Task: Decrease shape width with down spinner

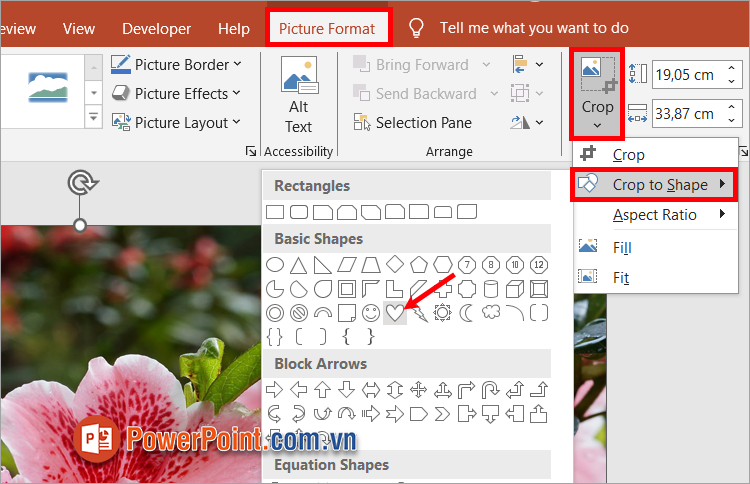Action: click(732, 121)
